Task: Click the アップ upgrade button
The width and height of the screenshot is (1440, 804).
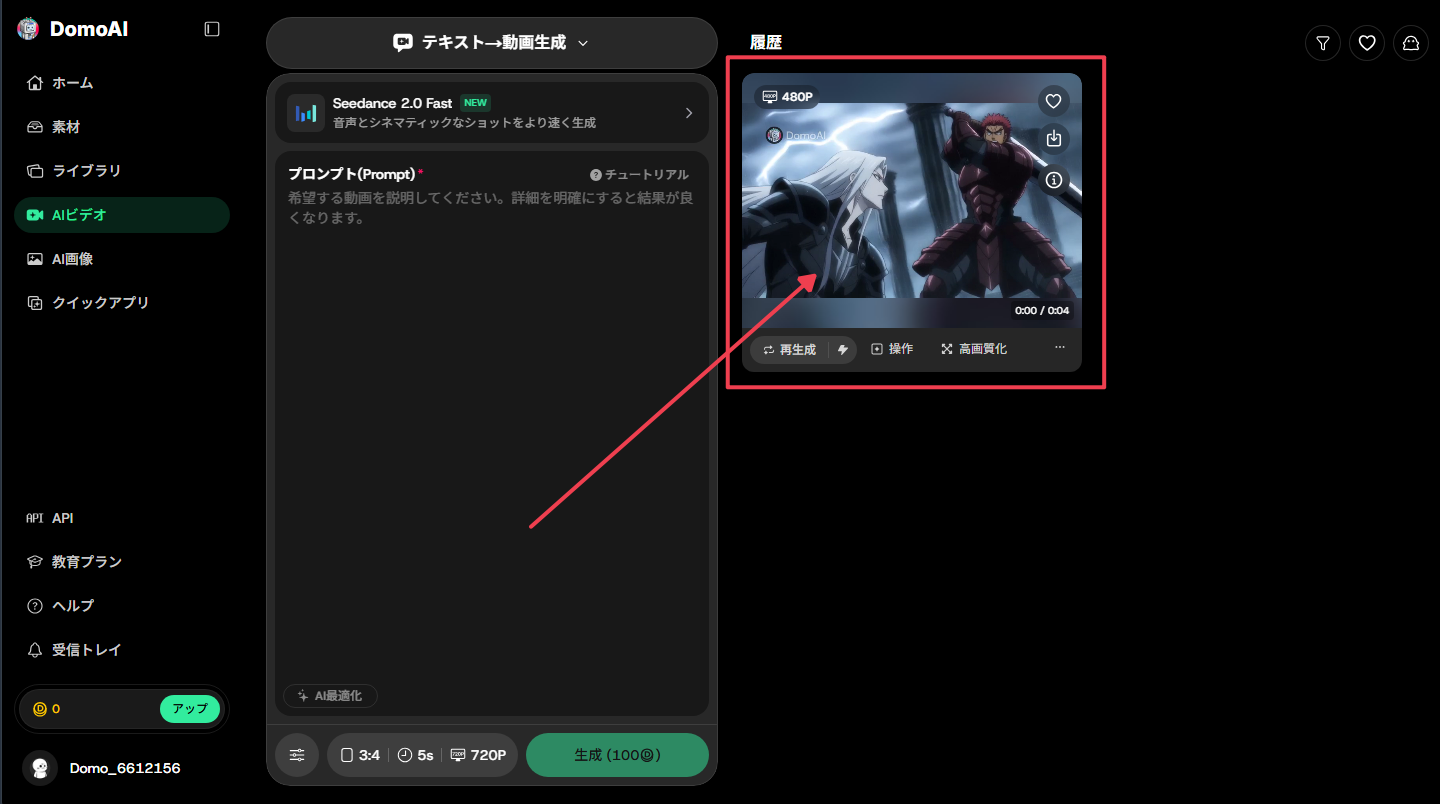Action: 190,709
